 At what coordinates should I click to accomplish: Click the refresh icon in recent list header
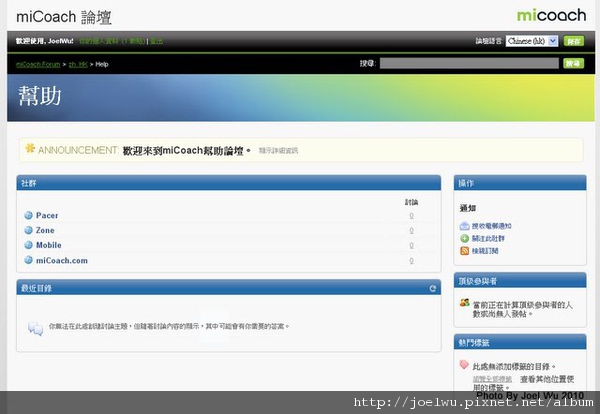point(433,288)
